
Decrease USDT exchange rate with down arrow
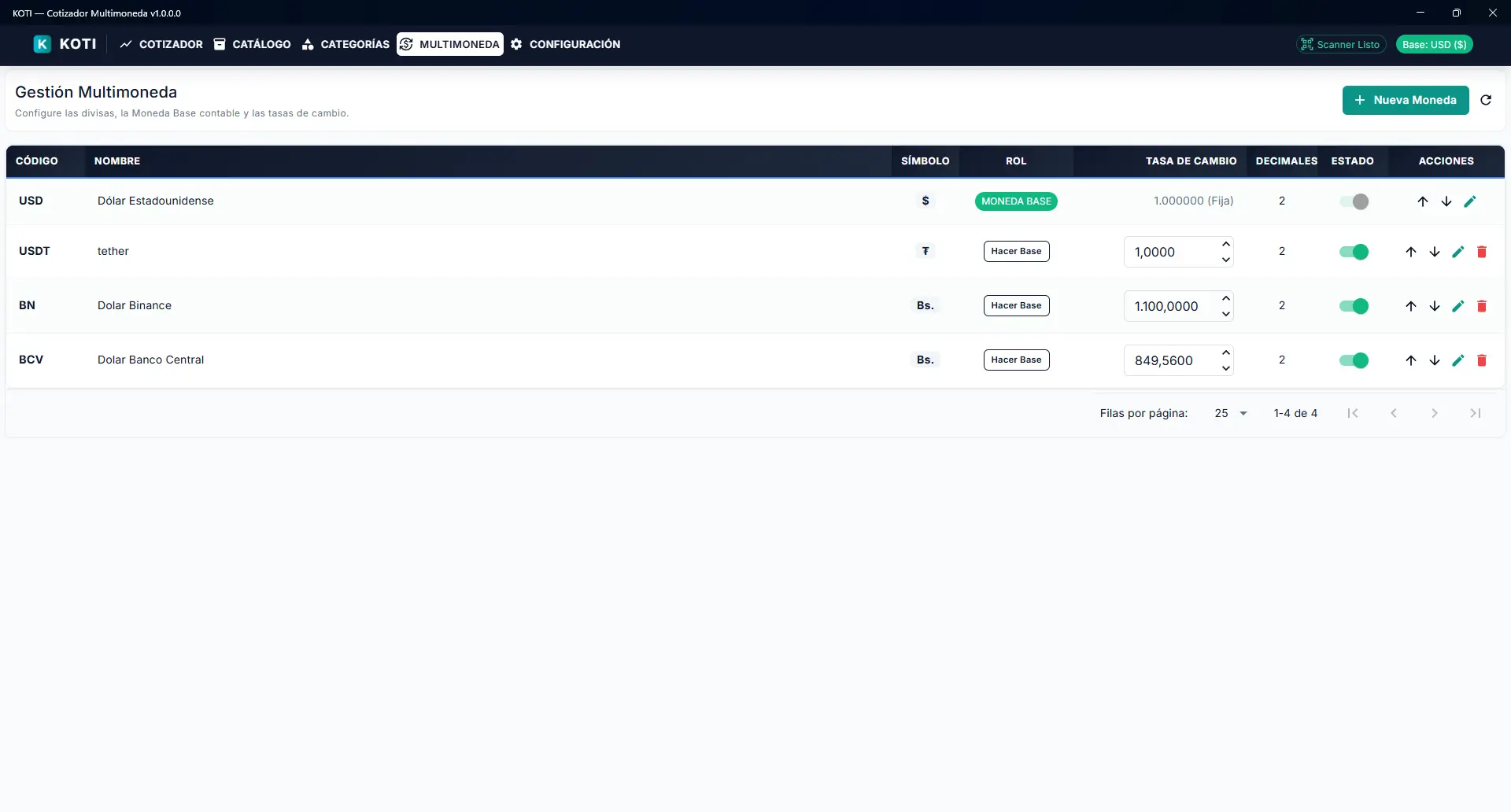(1226, 260)
